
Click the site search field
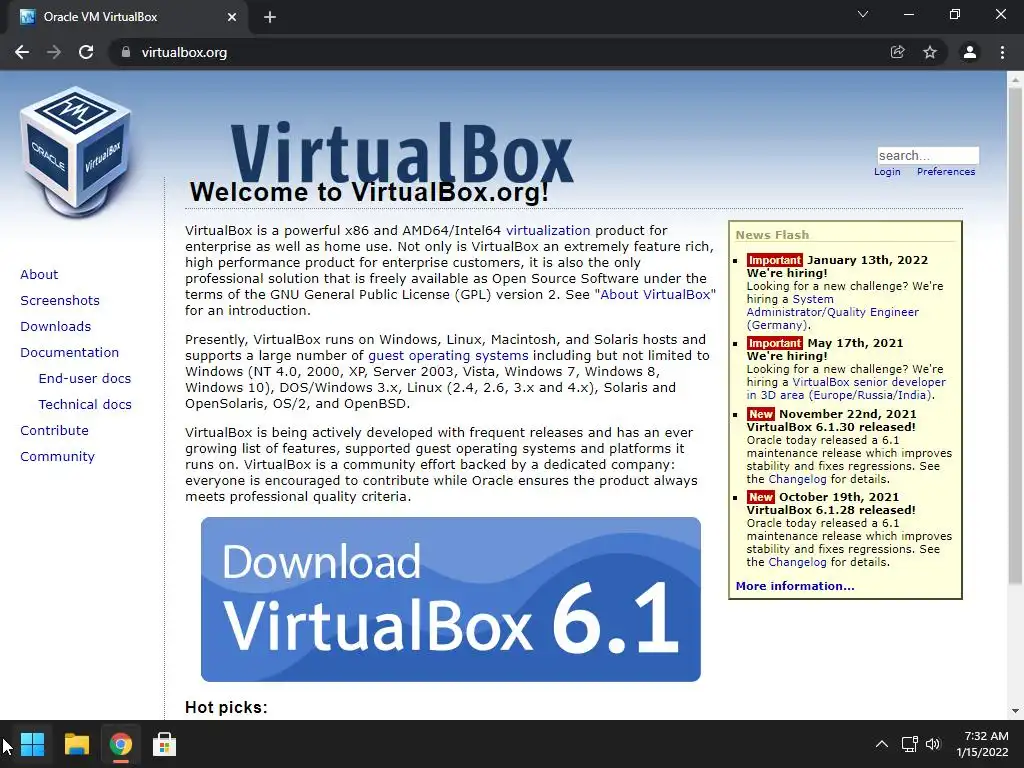pyautogui.click(x=928, y=155)
